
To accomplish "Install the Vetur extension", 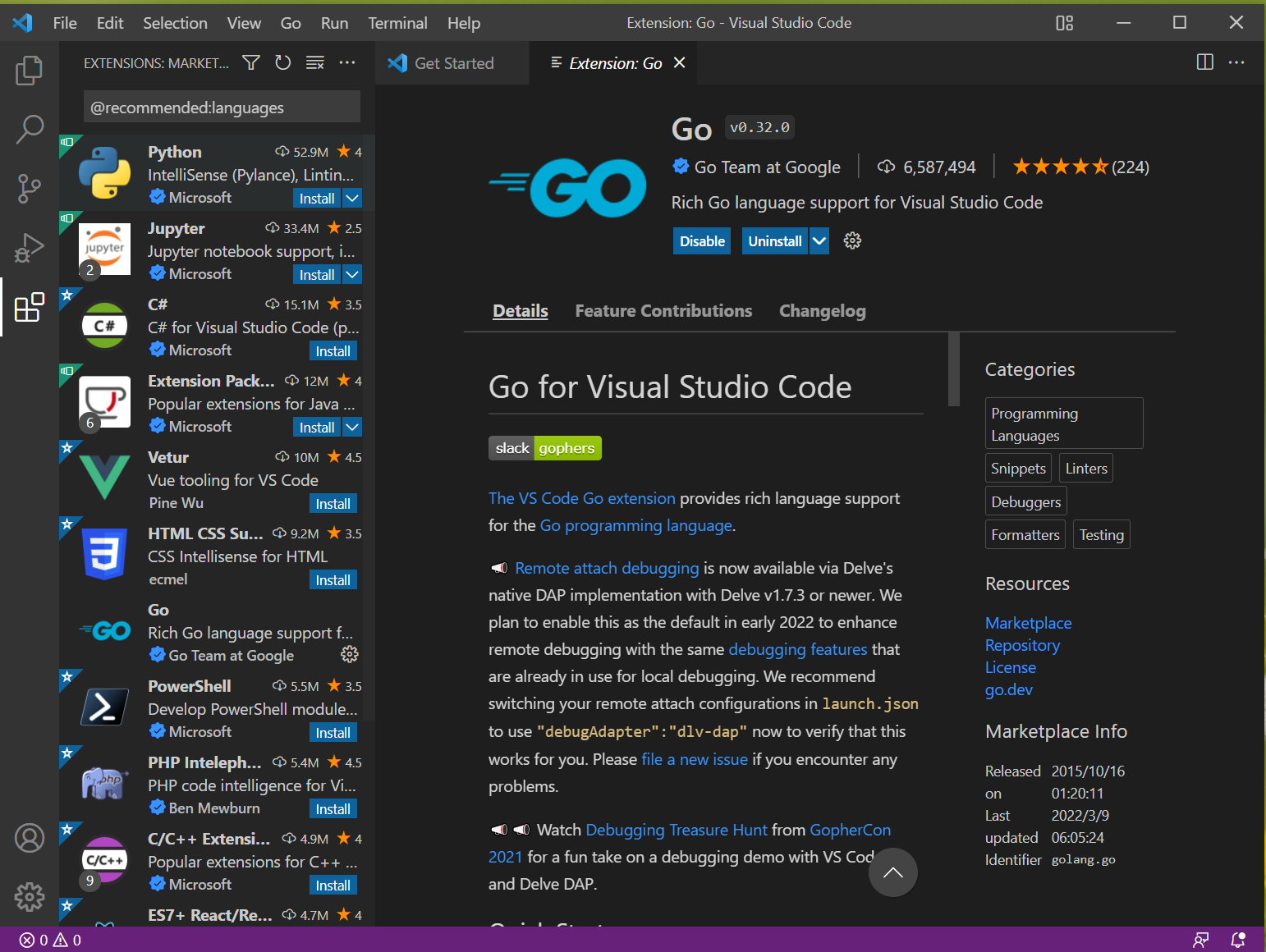I will point(333,503).
